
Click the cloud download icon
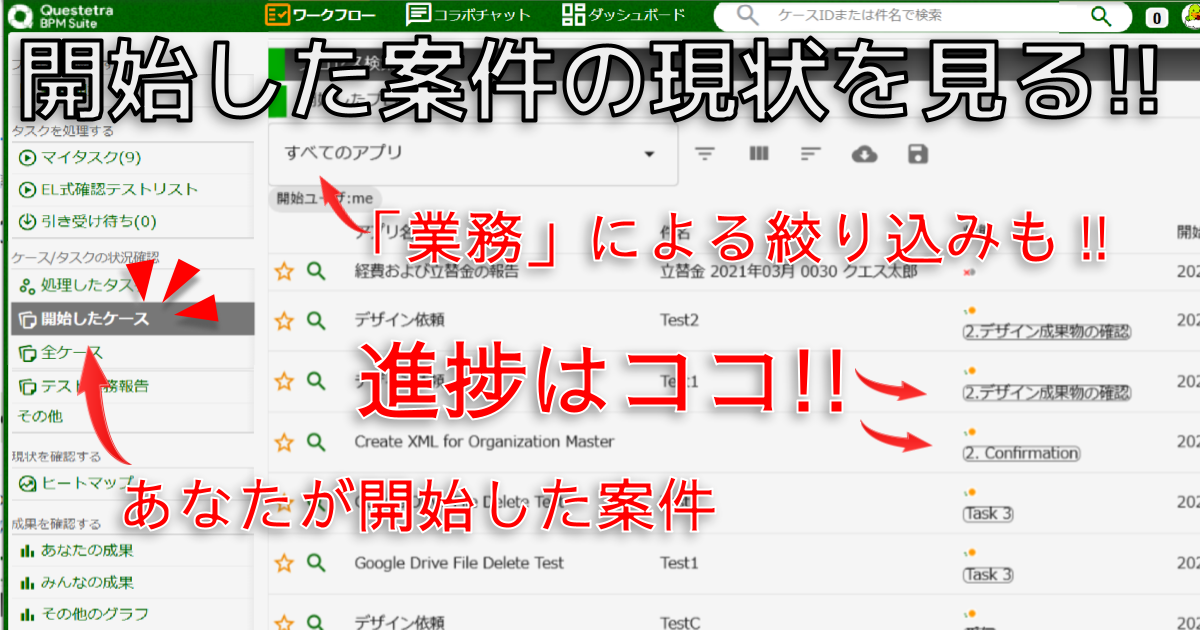click(x=865, y=154)
